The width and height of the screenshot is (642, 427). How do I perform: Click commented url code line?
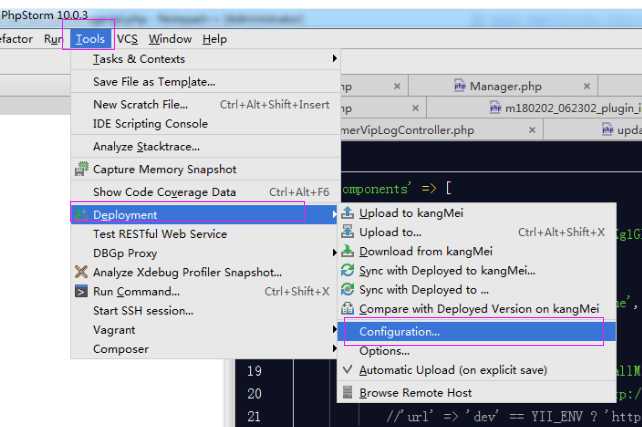pos(513,417)
